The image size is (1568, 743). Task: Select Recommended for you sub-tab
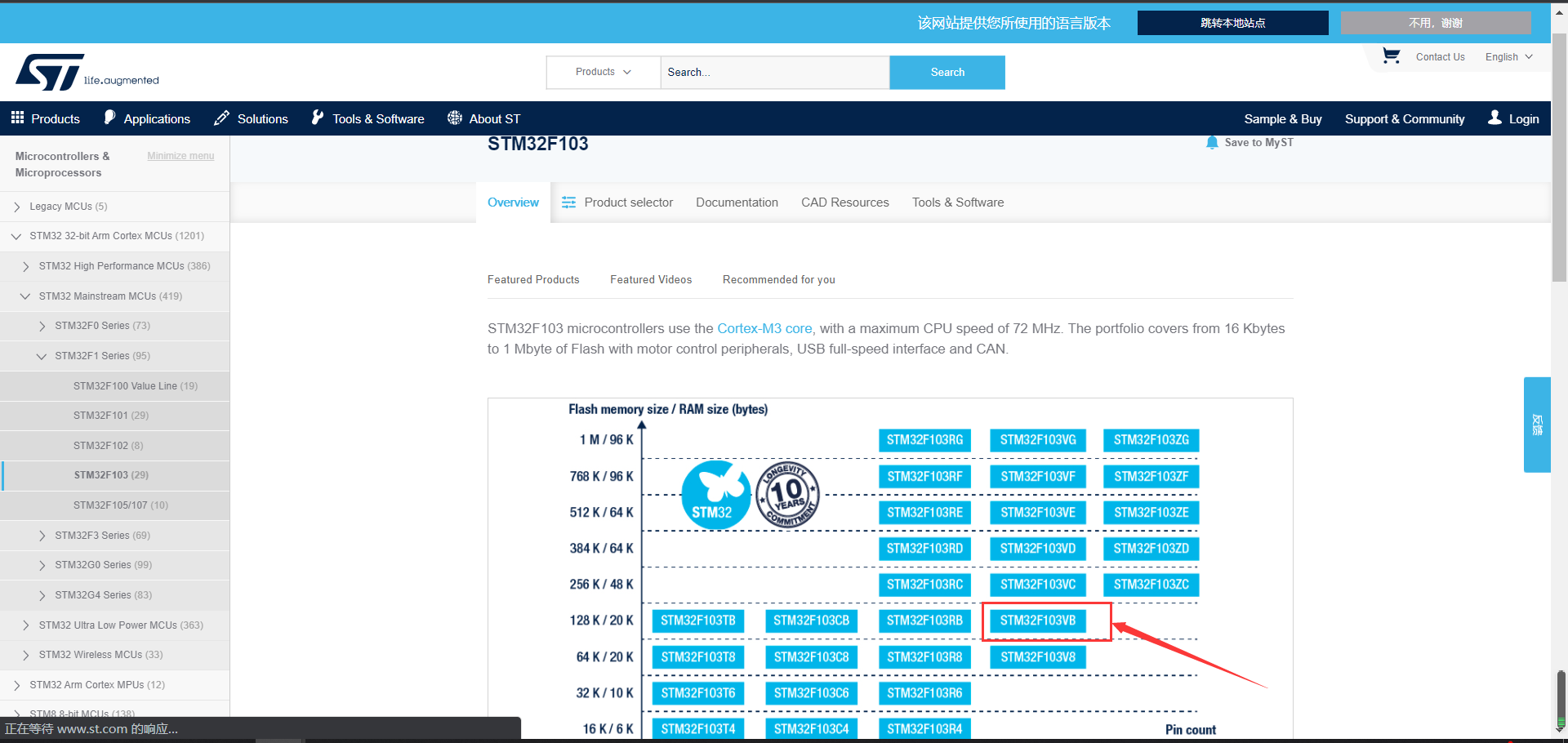(x=779, y=279)
